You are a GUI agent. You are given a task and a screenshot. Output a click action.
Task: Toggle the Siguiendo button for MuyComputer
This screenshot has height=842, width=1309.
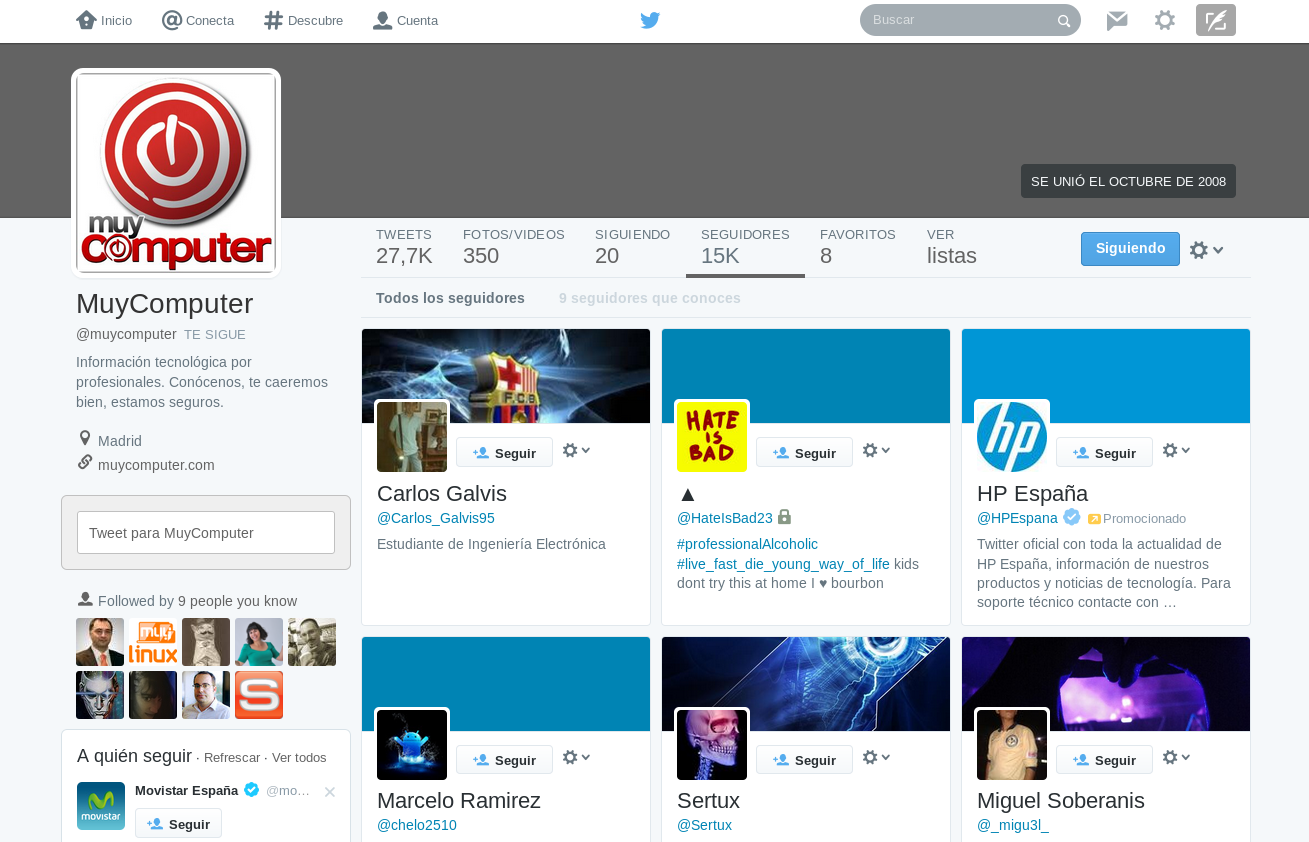click(x=1130, y=249)
